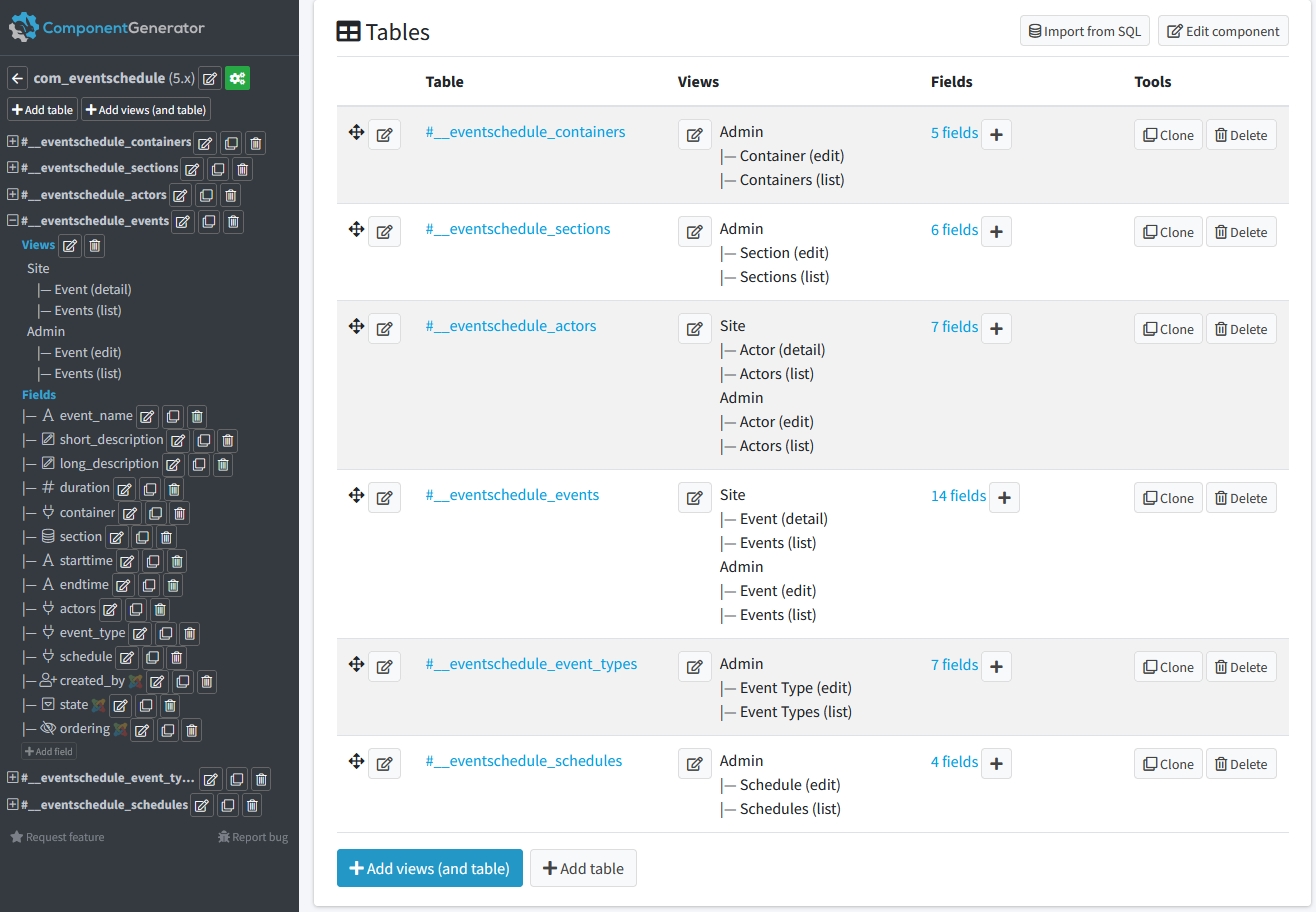Click the green generate component gears button
The image size is (1316, 912).
[x=237, y=78]
